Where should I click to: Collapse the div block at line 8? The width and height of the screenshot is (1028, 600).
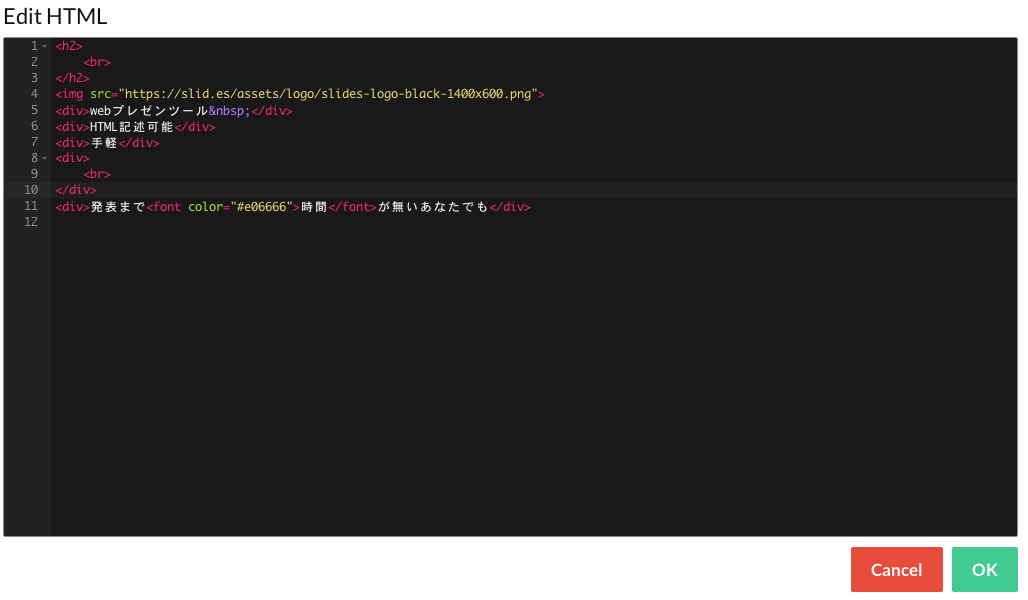(x=45, y=158)
